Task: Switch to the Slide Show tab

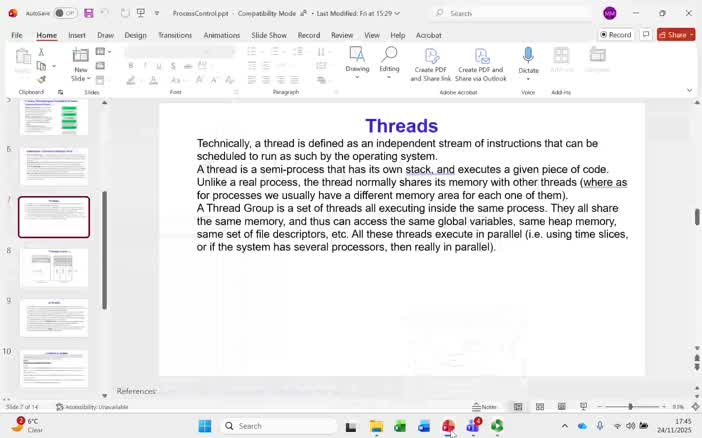Action: [269, 35]
